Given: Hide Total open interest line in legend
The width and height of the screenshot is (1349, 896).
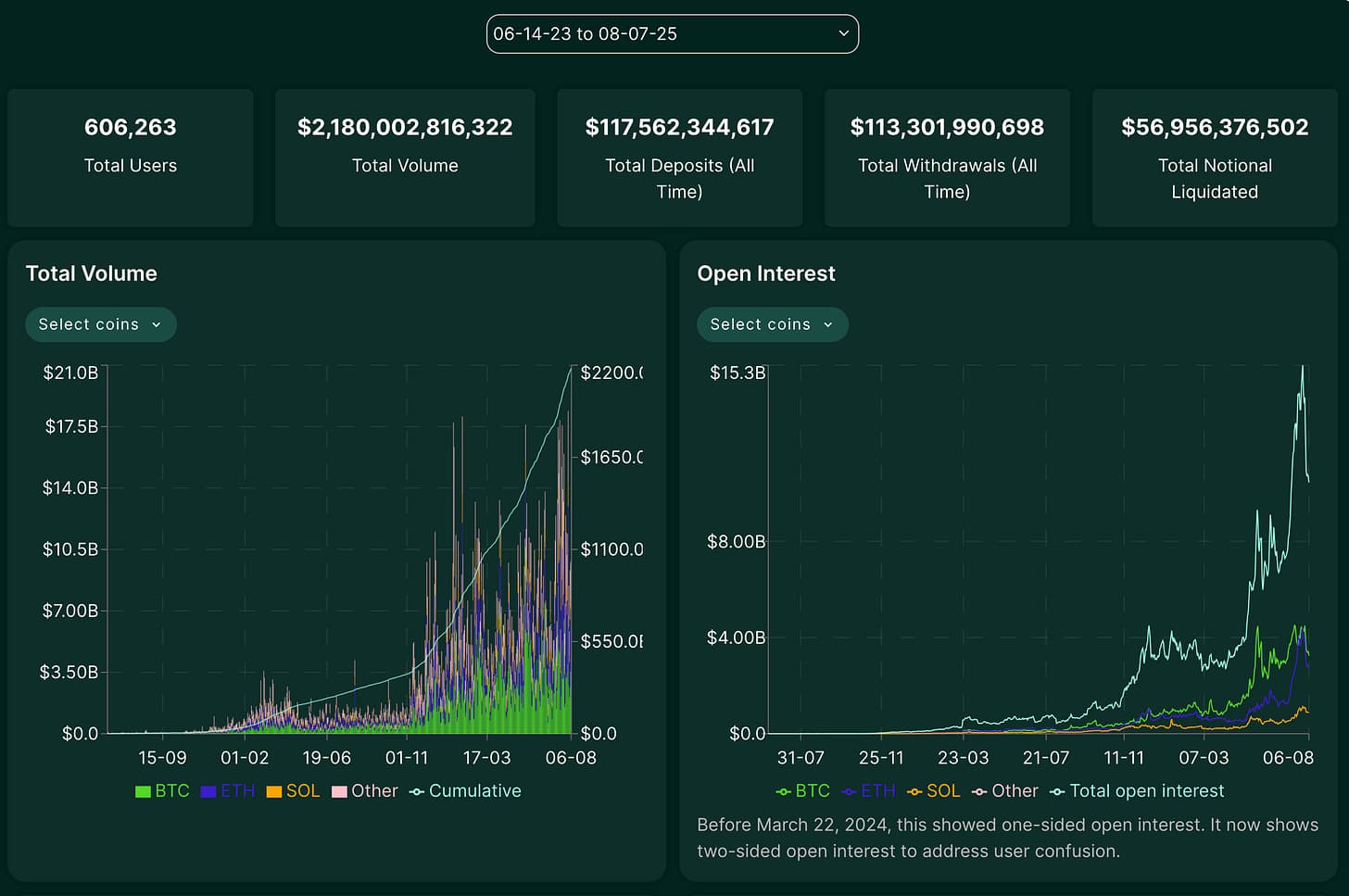Looking at the screenshot, I should click(1137, 791).
